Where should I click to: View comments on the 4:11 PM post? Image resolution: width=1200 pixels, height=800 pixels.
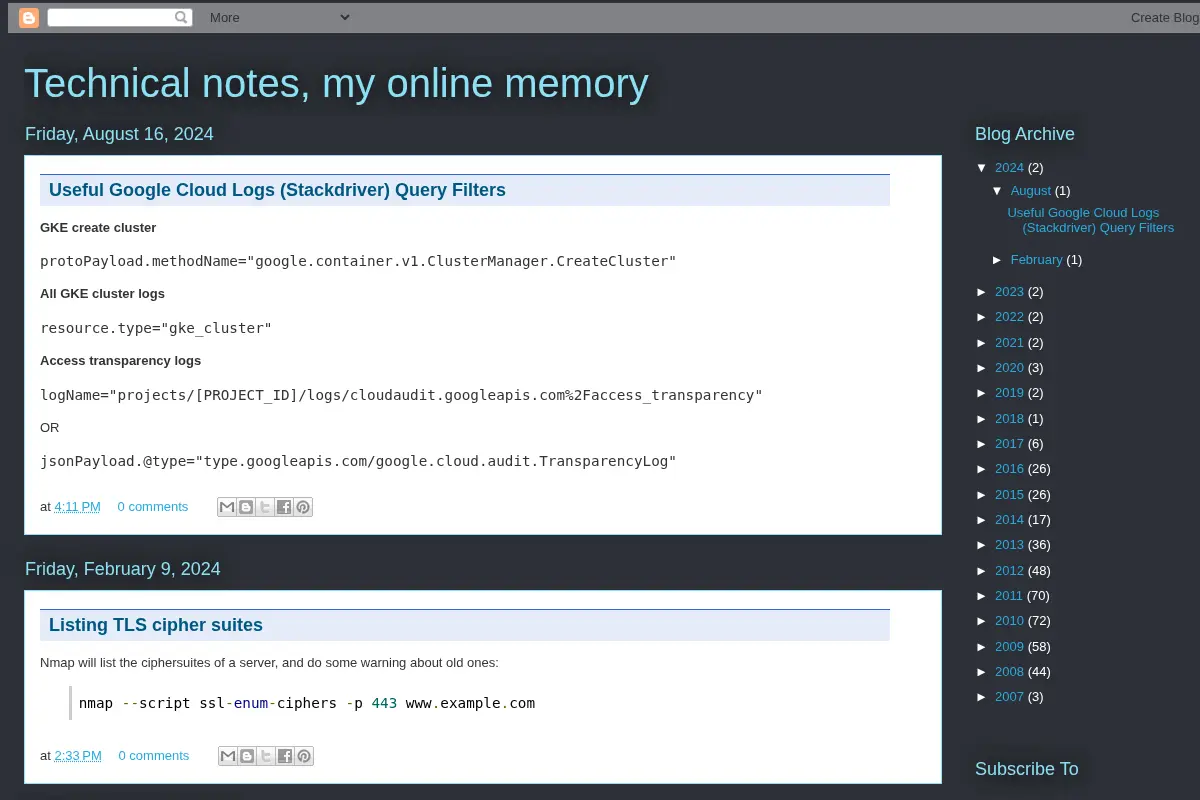point(153,507)
